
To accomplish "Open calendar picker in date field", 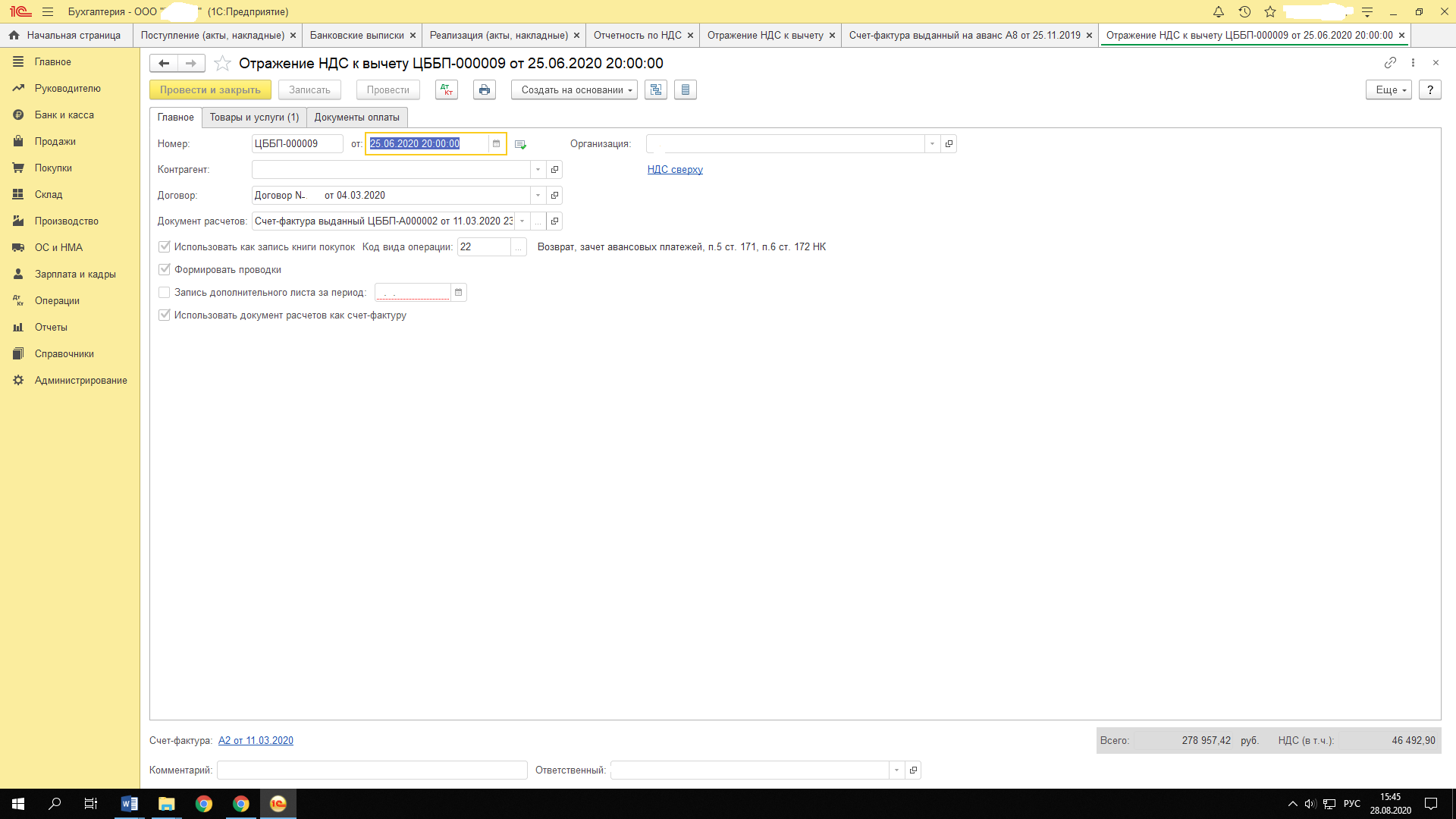I will (x=497, y=143).
